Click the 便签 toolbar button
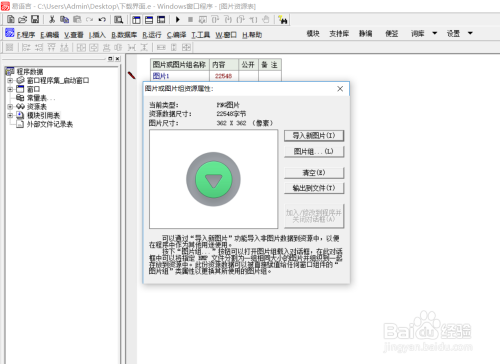The width and height of the screenshot is (500, 364). click(391, 33)
